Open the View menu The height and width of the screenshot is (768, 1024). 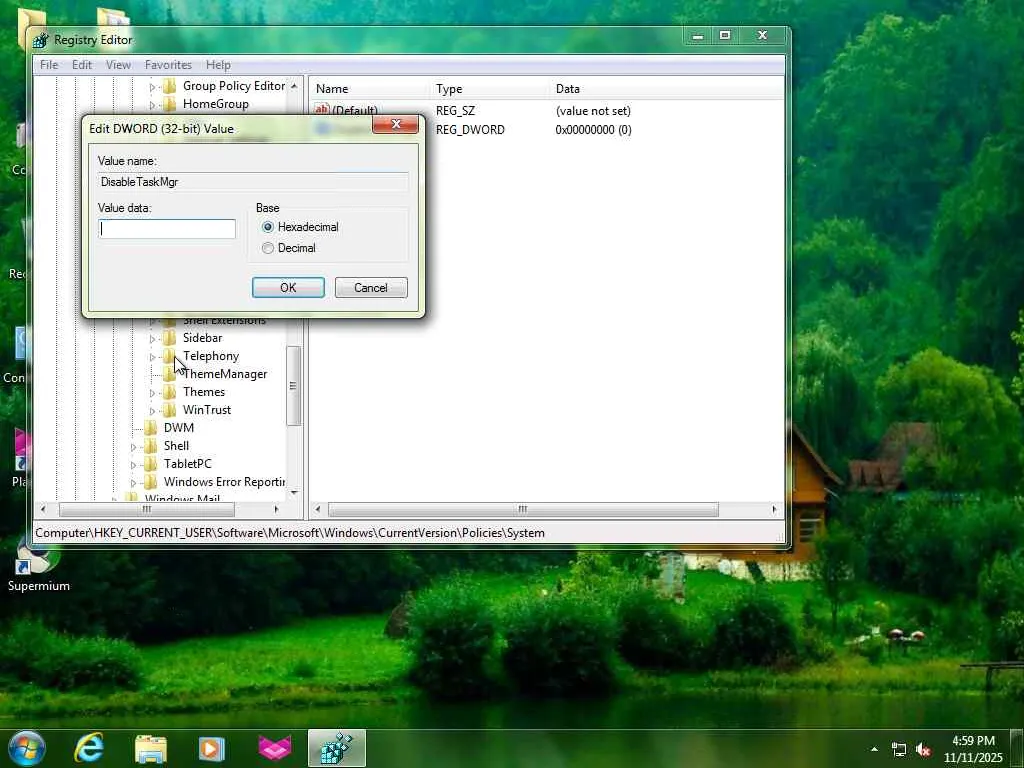click(118, 65)
